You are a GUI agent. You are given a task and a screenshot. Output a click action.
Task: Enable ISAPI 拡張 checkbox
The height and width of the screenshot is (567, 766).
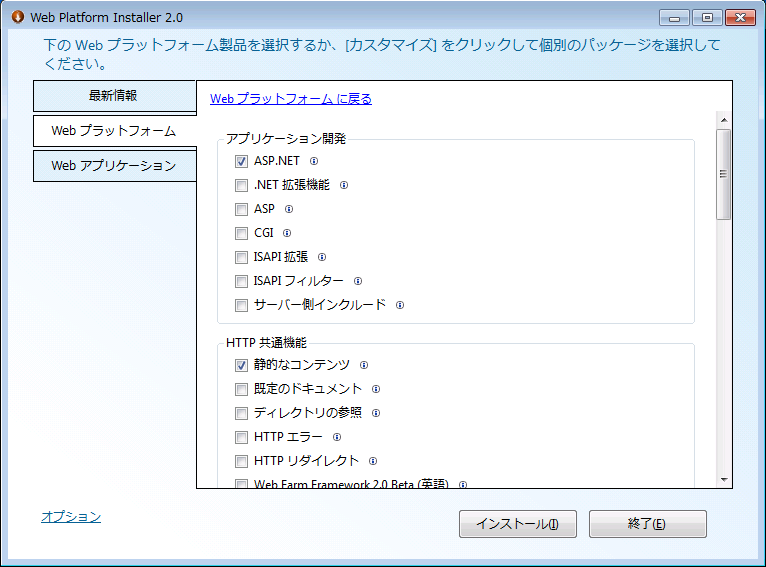coord(241,257)
